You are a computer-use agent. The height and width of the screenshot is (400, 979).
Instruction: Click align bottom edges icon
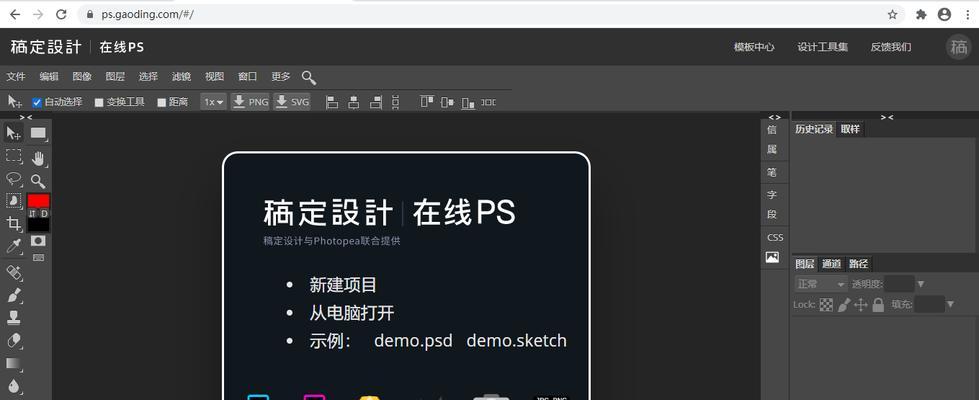pos(468,102)
